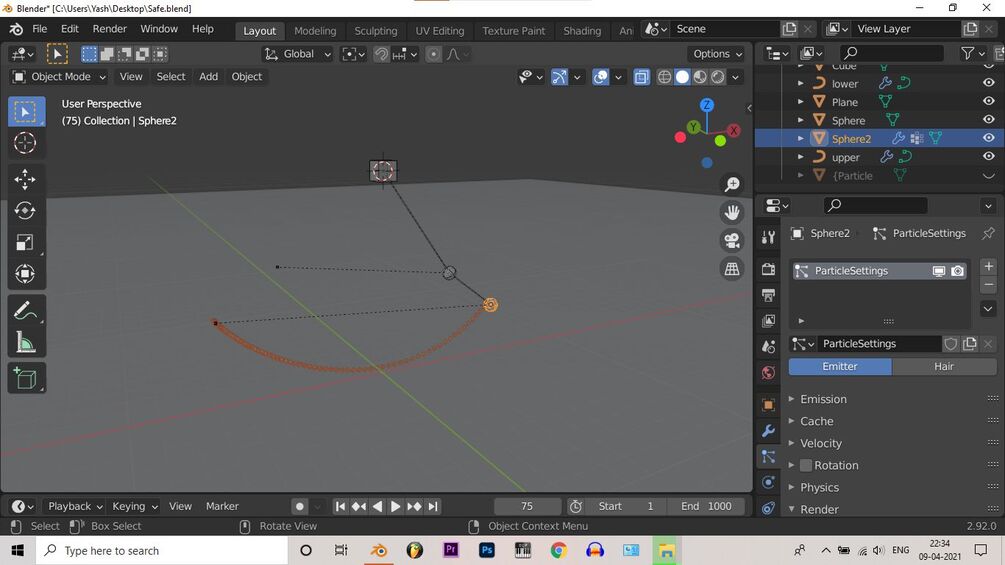Hide the Sphere object in outliner

[988, 120]
